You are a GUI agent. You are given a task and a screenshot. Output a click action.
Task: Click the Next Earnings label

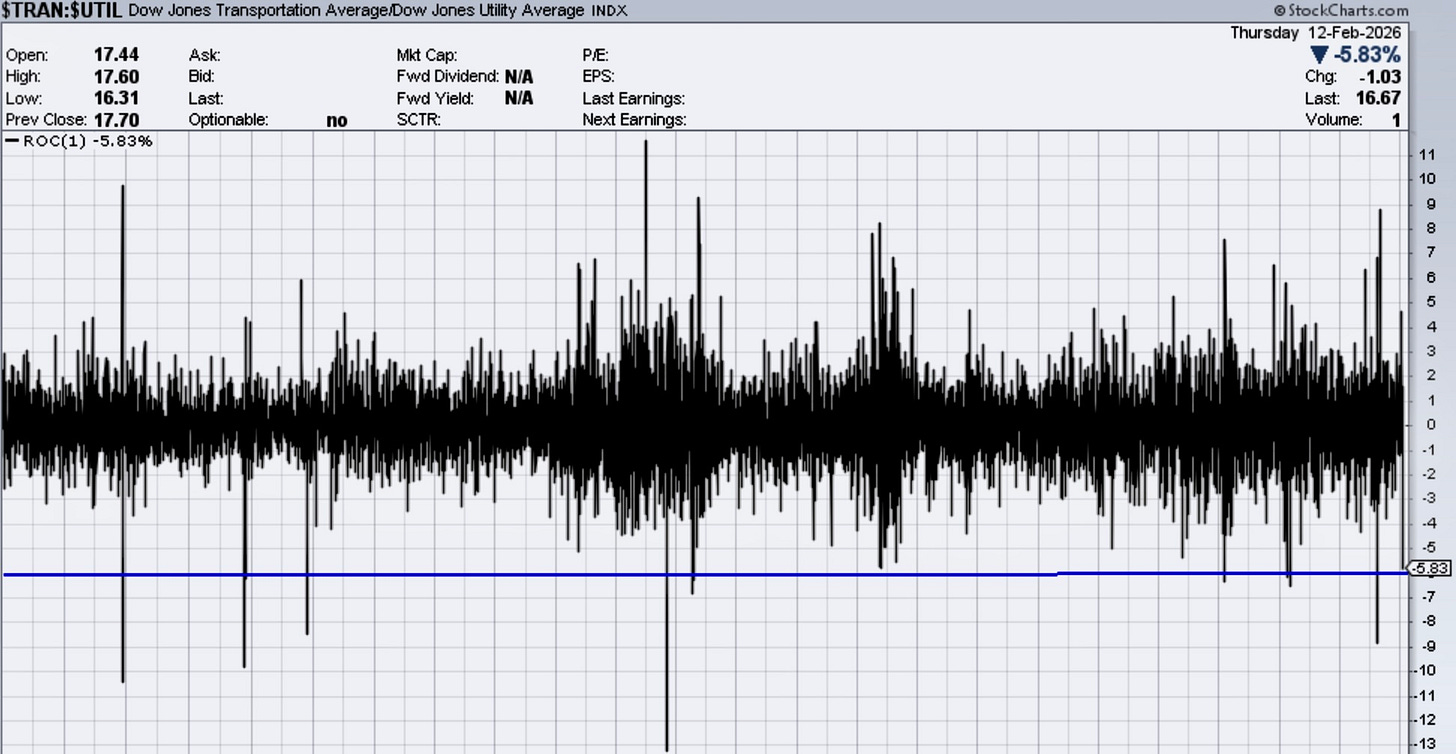[635, 120]
